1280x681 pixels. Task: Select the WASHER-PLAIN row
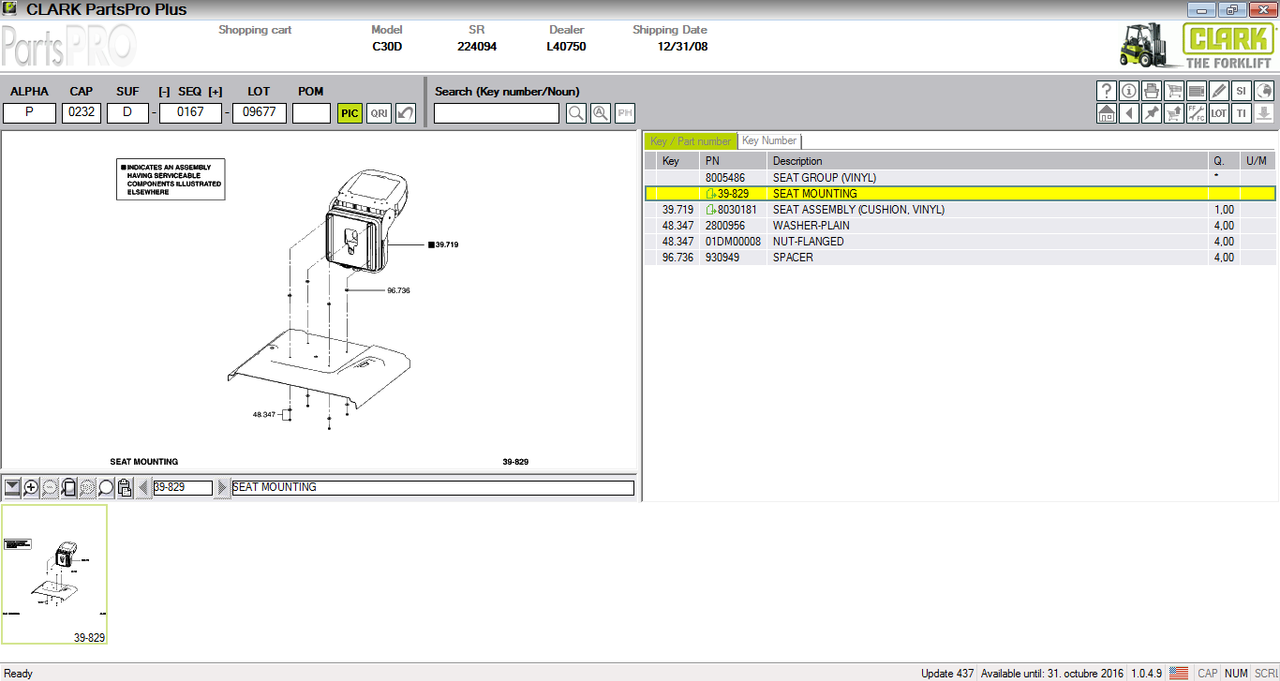pos(960,225)
